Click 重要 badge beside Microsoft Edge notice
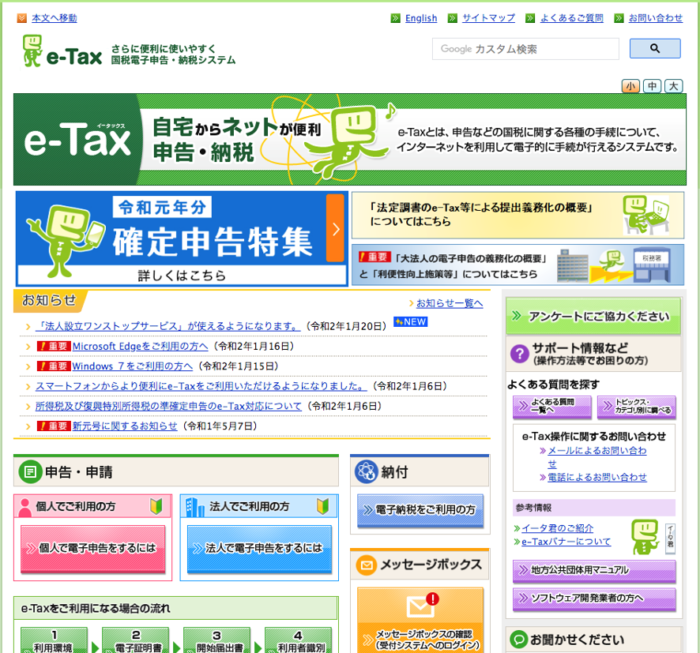700x653 pixels. click(53, 346)
